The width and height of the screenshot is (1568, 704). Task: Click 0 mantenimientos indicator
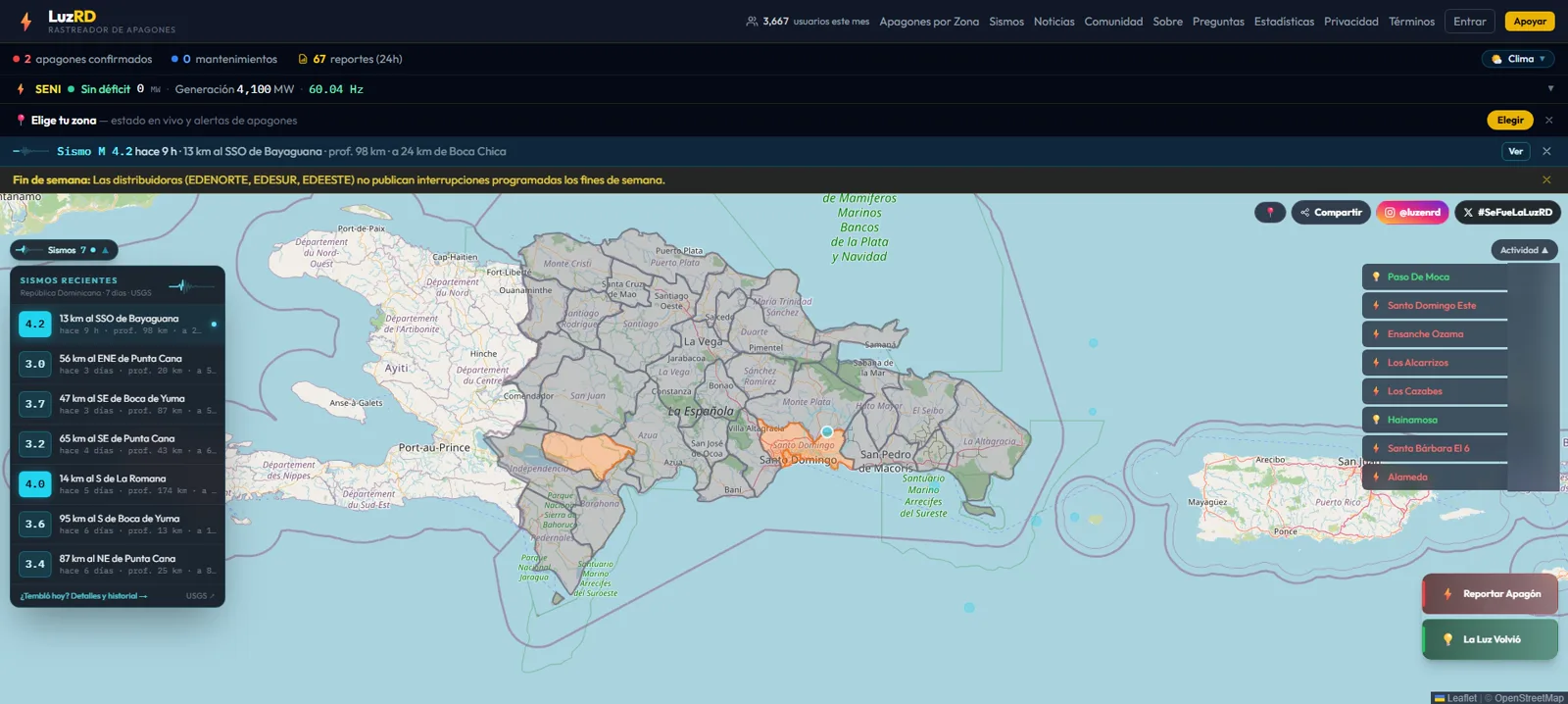click(224, 59)
